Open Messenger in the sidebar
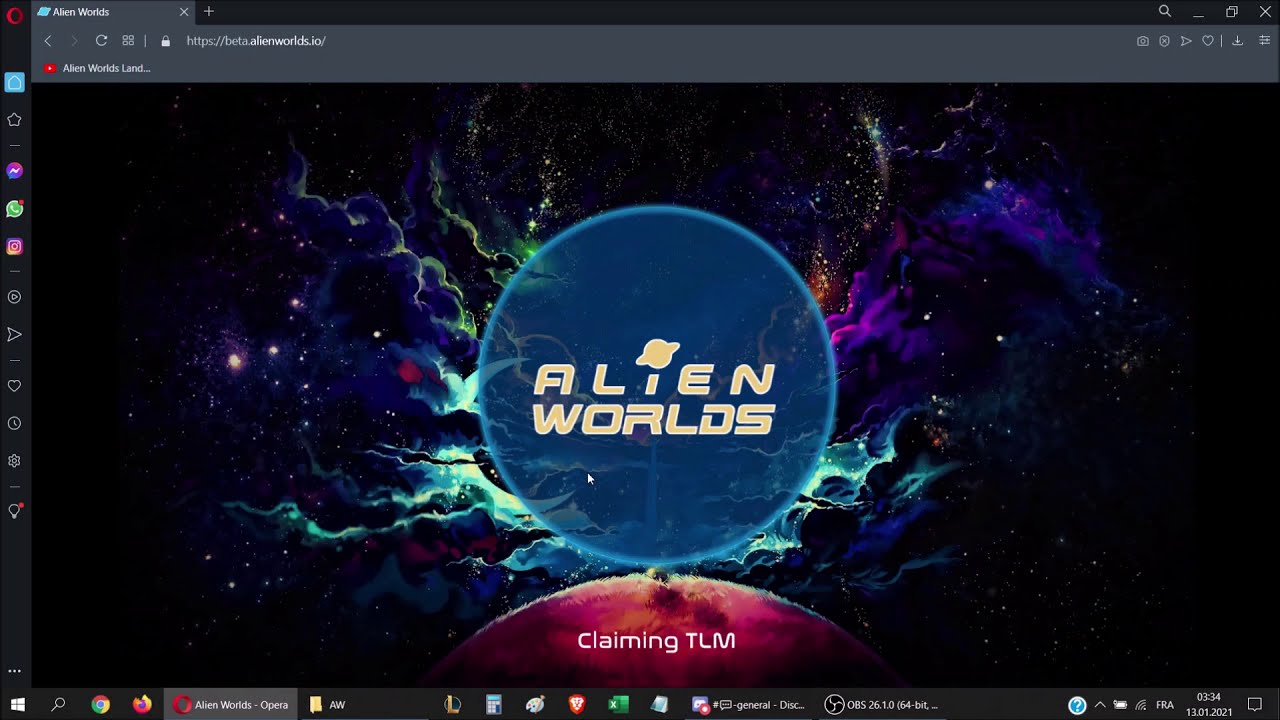The height and width of the screenshot is (720, 1280). point(15,171)
